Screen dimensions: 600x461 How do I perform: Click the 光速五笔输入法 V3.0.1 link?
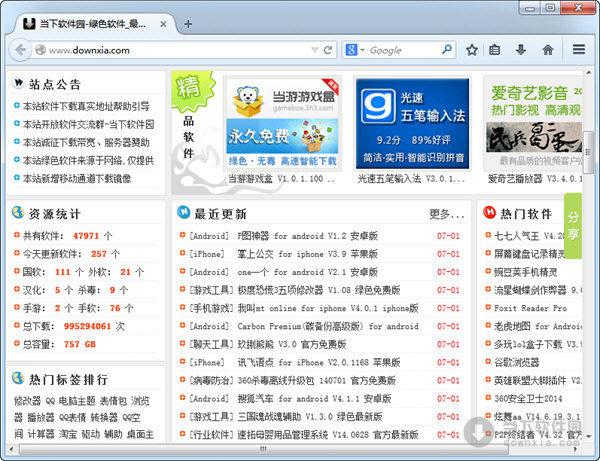pyautogui.click(x=411, y=179)
